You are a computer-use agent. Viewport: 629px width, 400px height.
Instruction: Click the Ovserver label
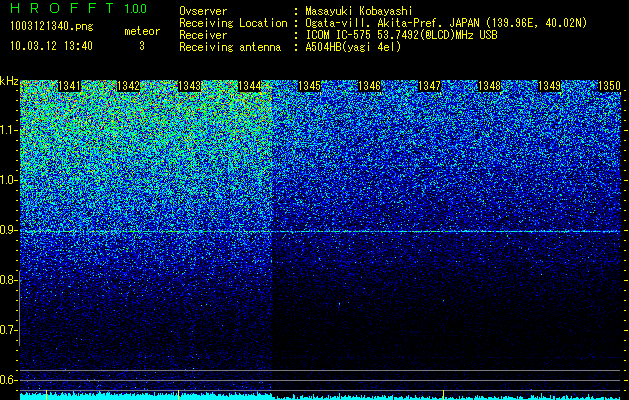203,11
